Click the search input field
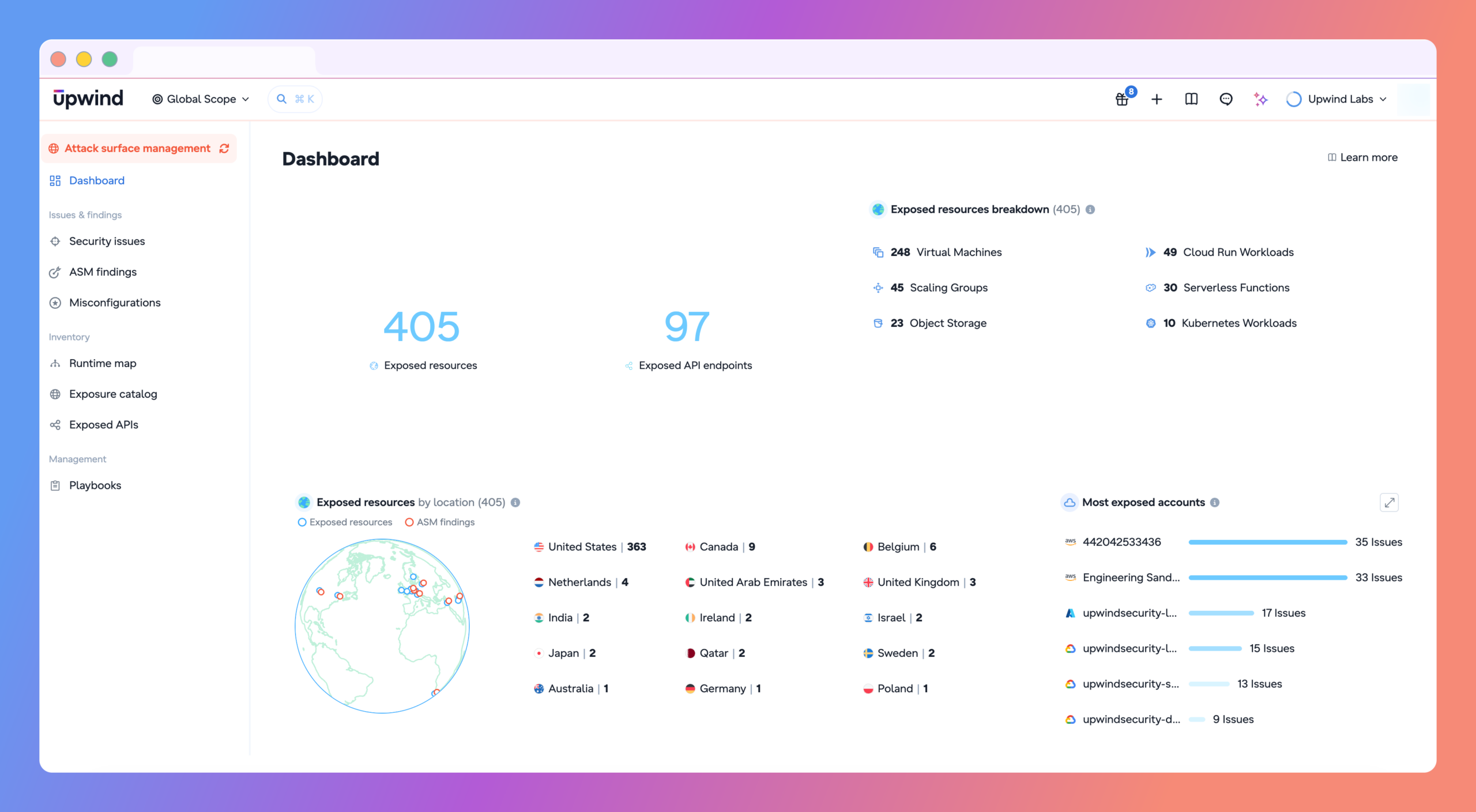Viewport: 1476px width, 812px height. click(295, 99)
